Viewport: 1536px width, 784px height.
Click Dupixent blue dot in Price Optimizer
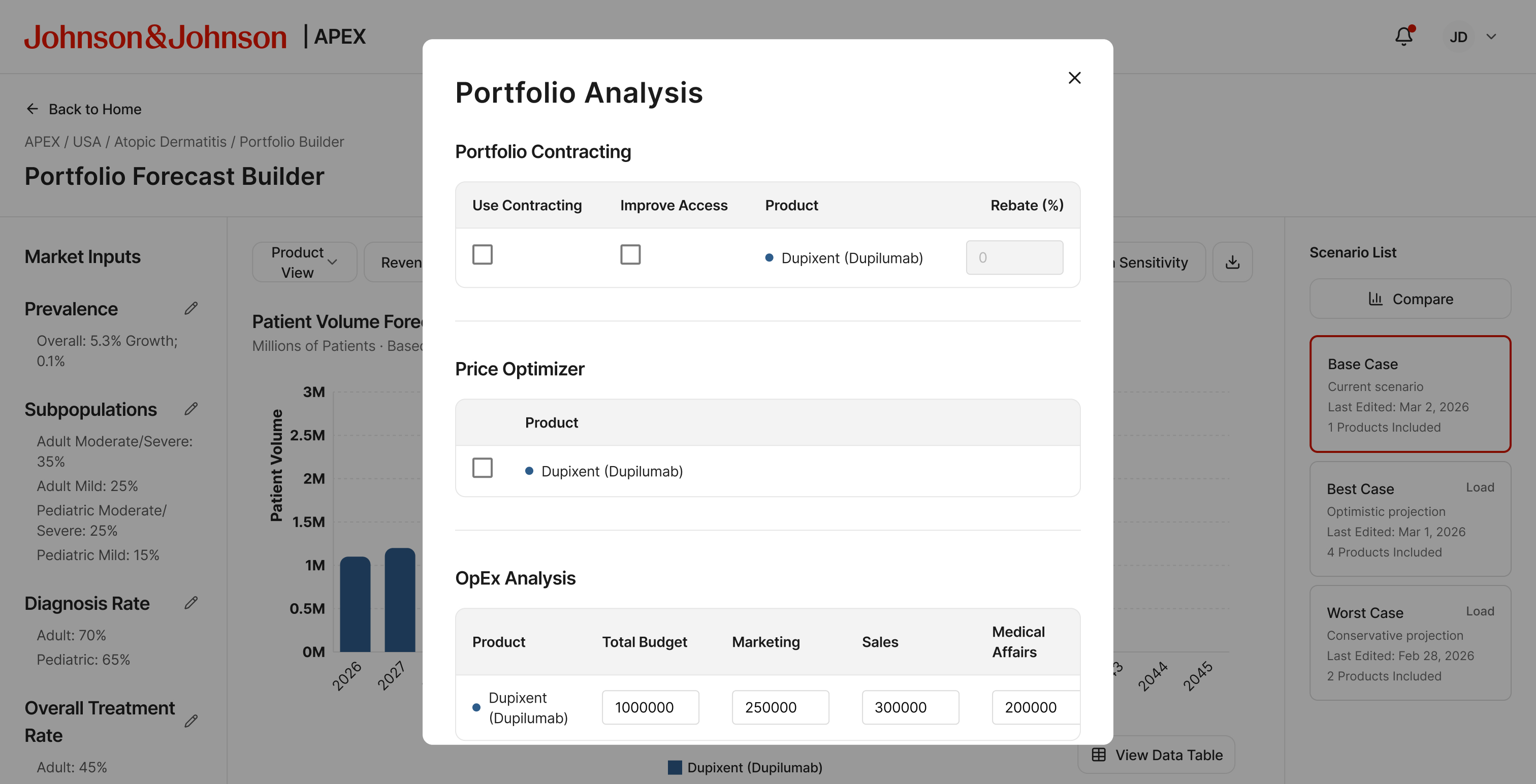pos(529,471)
